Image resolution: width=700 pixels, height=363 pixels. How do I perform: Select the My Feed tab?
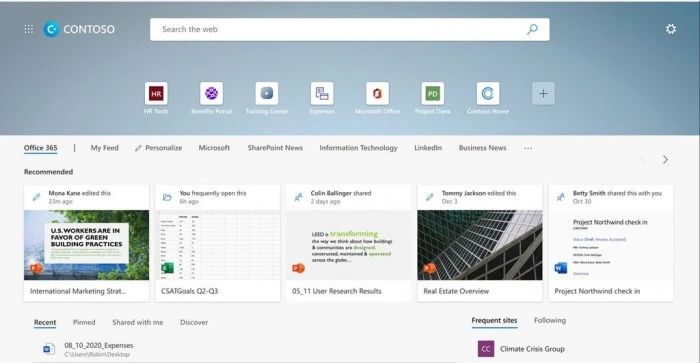[104, 148]
